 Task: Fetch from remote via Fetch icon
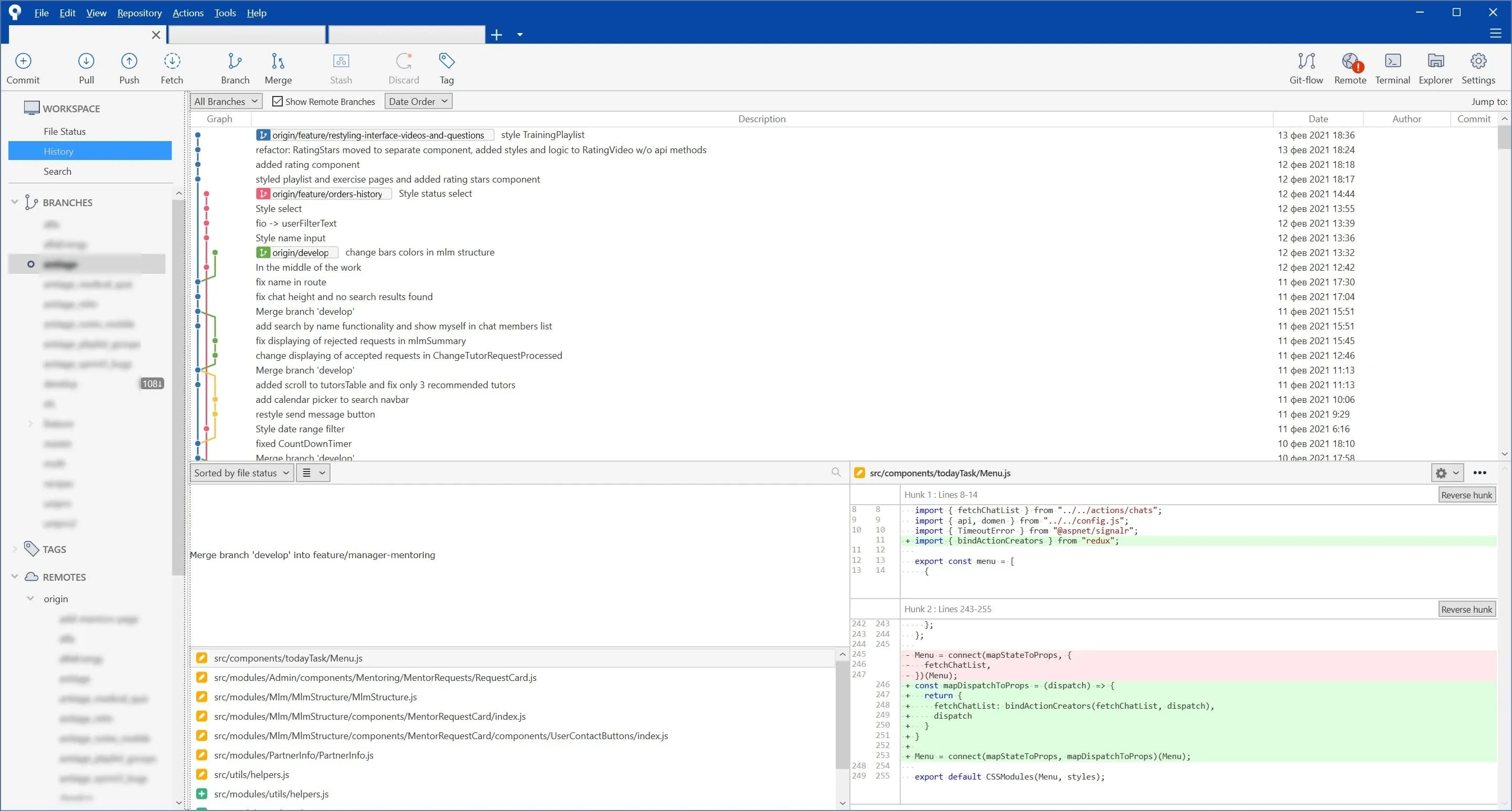click(172, 61)
